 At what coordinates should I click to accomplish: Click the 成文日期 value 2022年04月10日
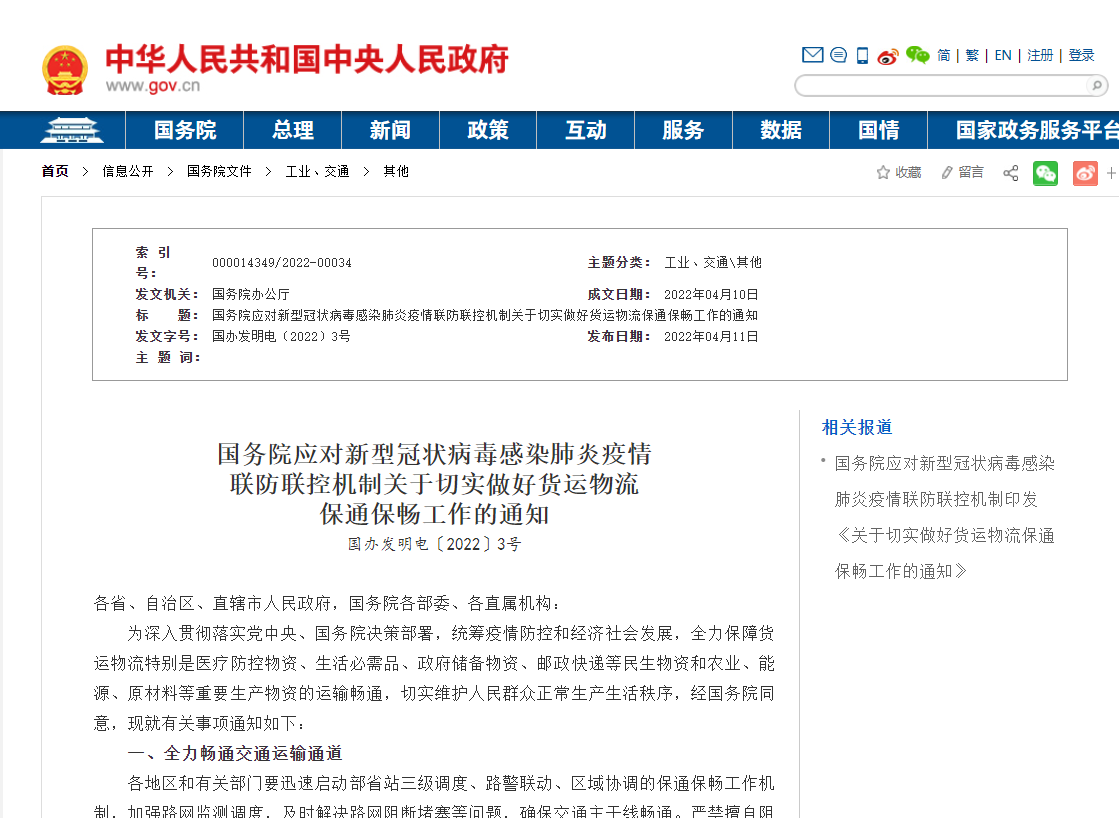(711, 294)
